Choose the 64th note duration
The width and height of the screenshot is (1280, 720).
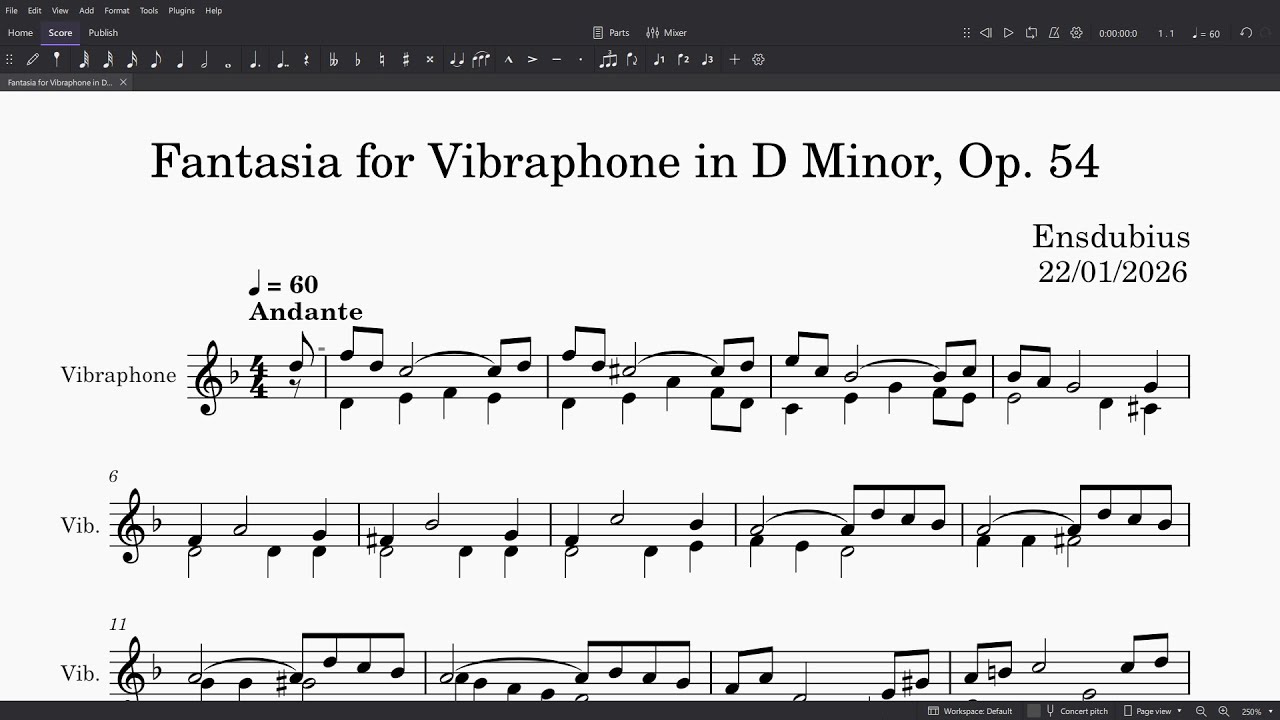click(84, 60)
